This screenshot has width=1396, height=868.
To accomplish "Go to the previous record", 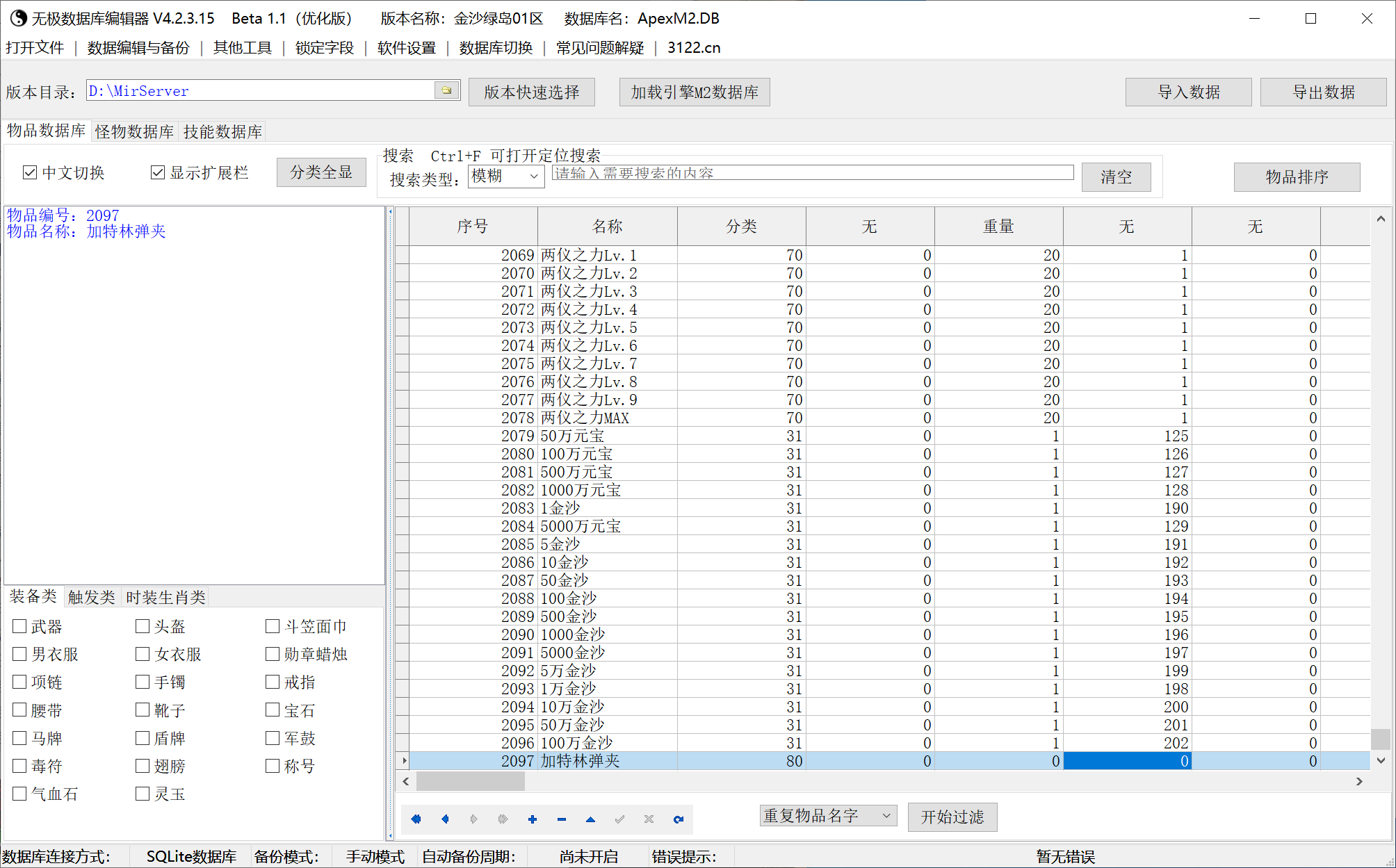I will (x=445, y=819).
